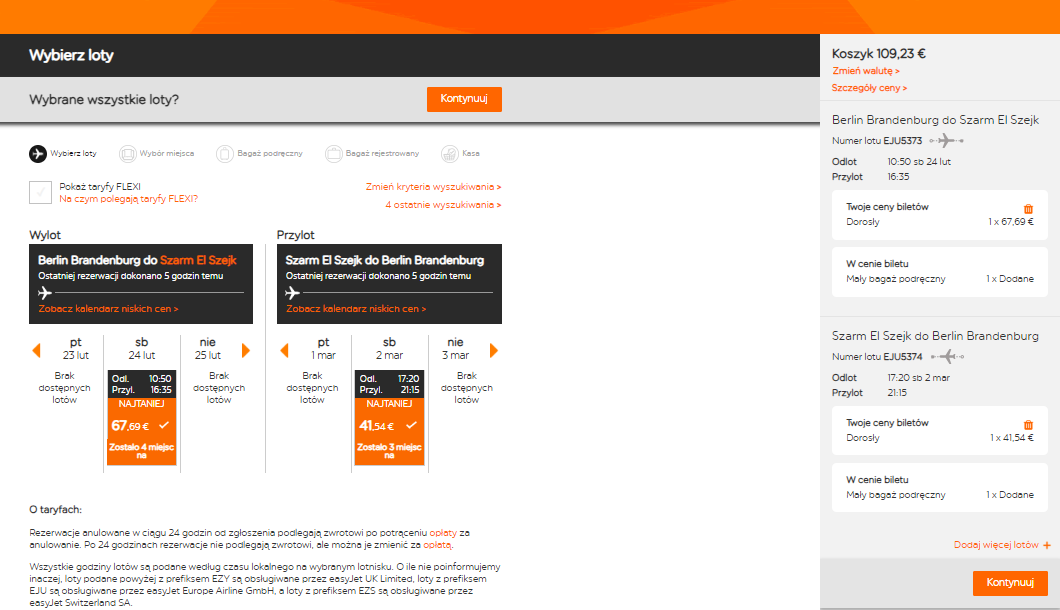Click the Wybór miejsca seat step icon
This screenshot has height=610, width=1060.
(x=127, y=154)
